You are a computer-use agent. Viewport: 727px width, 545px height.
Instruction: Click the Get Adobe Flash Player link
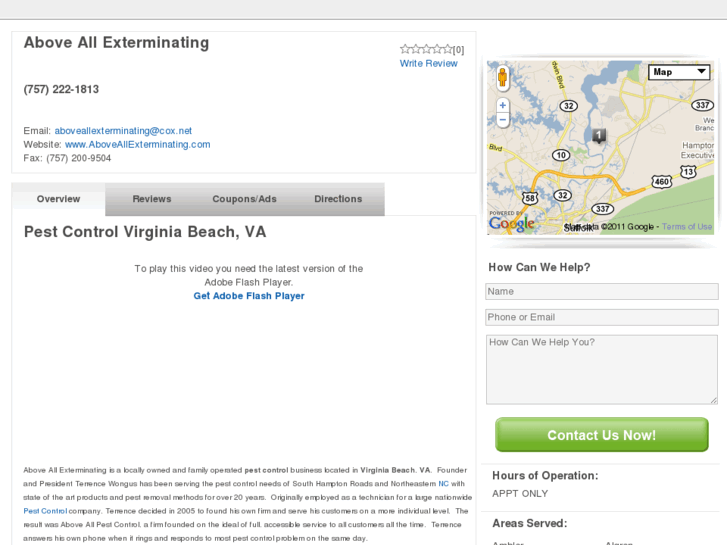[x=249, y=296]
